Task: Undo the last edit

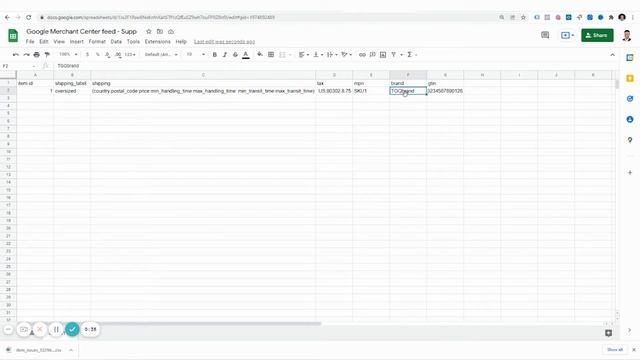Action: point(16,55)
